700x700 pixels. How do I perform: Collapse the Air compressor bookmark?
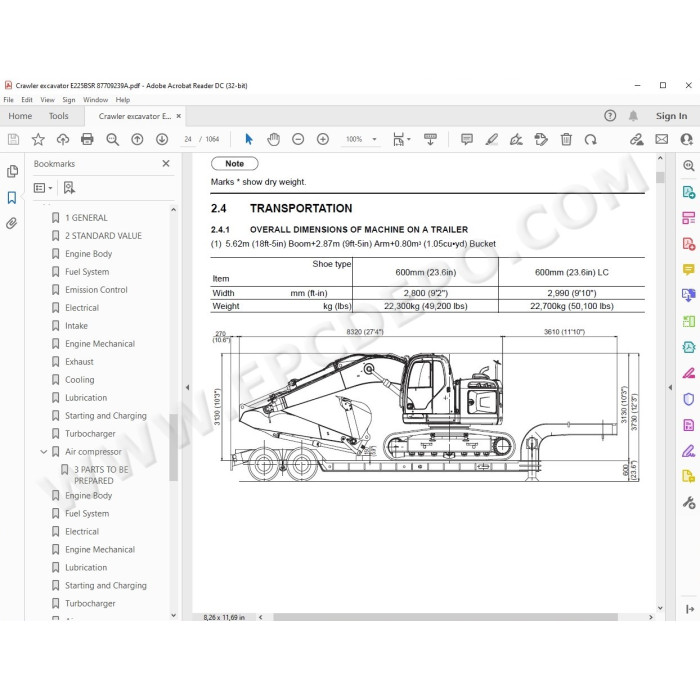[x=43, y=452]
